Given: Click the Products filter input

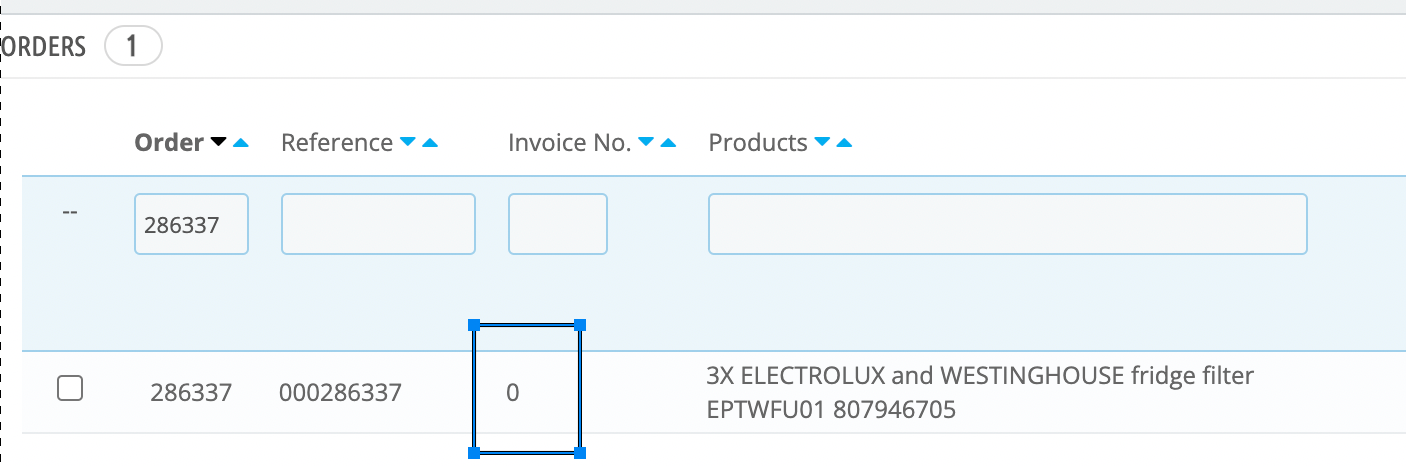Looking at the screenshot, I should tap(1007, 224).
